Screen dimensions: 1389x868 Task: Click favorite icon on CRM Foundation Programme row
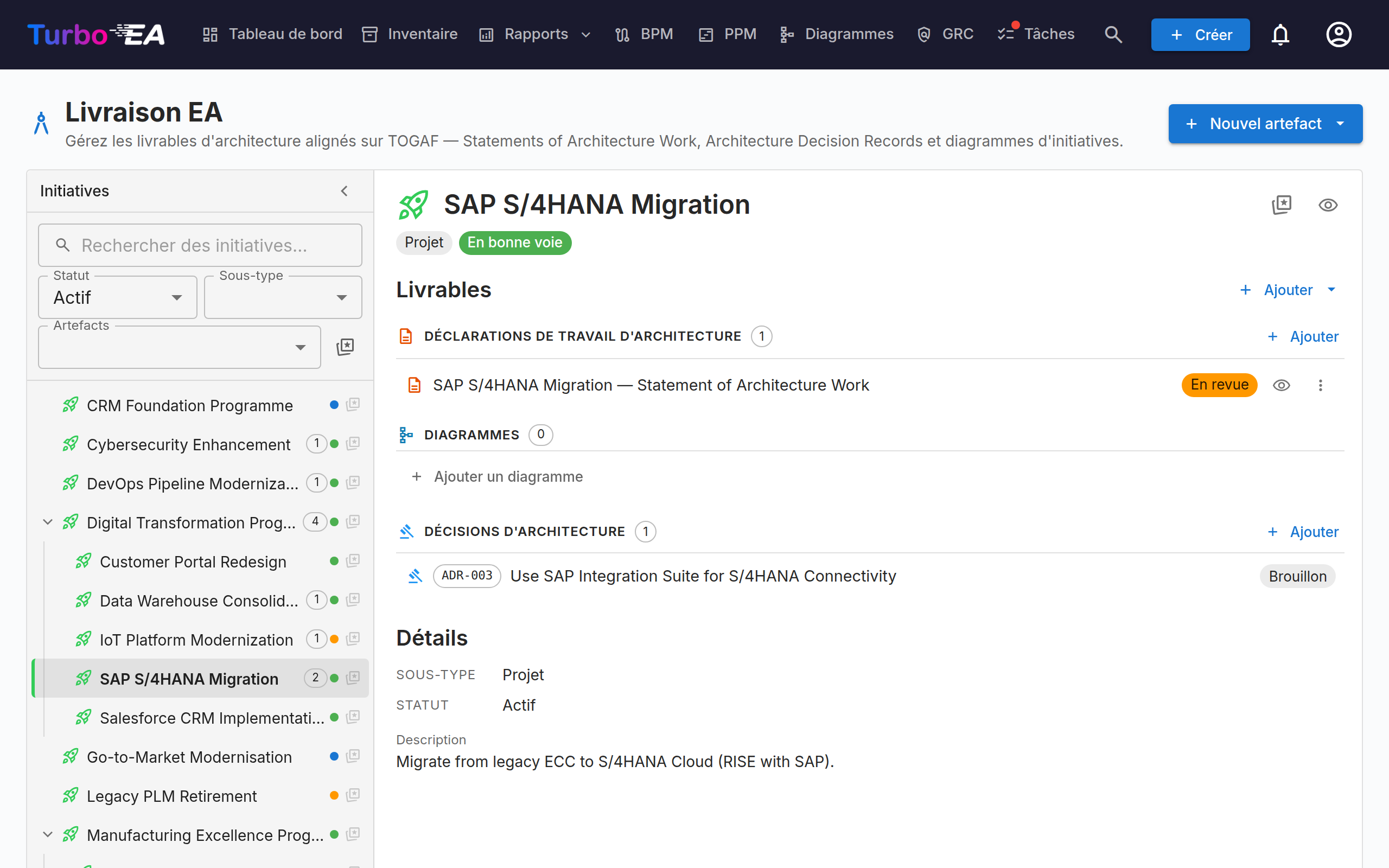coord(353,405)
